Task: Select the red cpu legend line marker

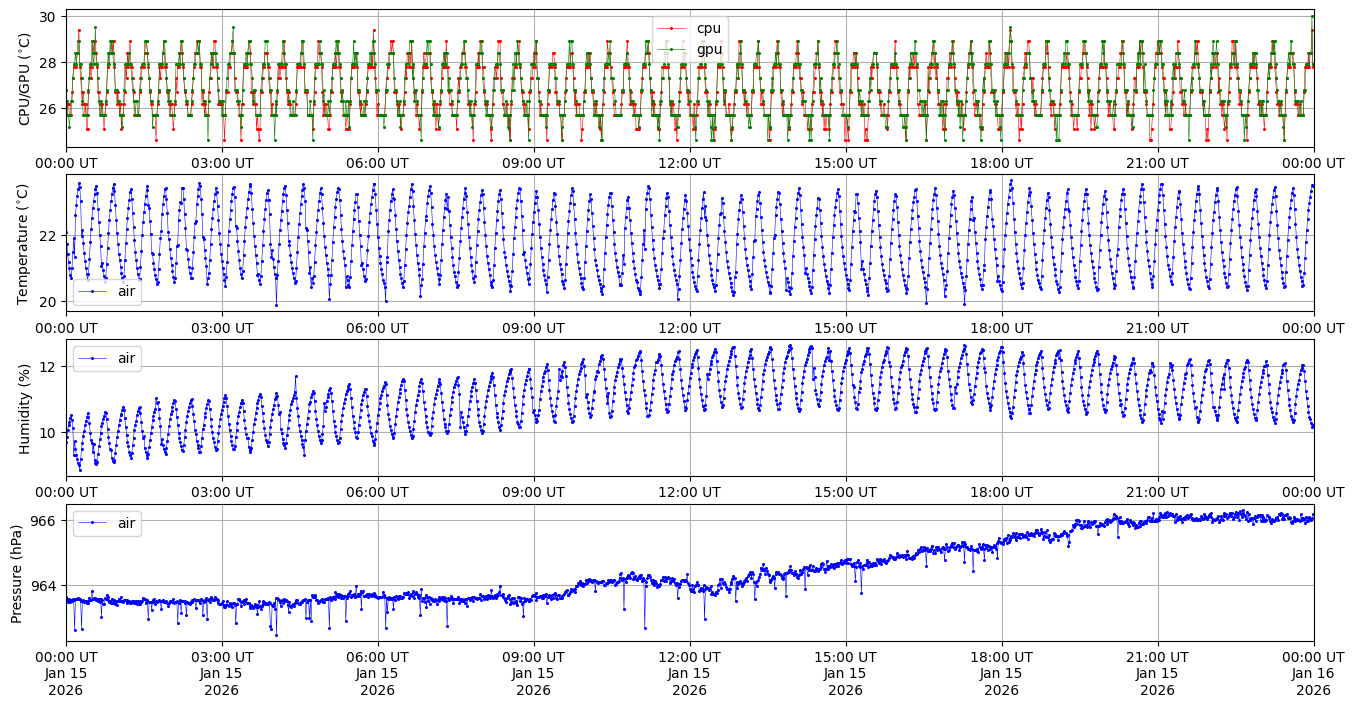Action: point(671,29)
